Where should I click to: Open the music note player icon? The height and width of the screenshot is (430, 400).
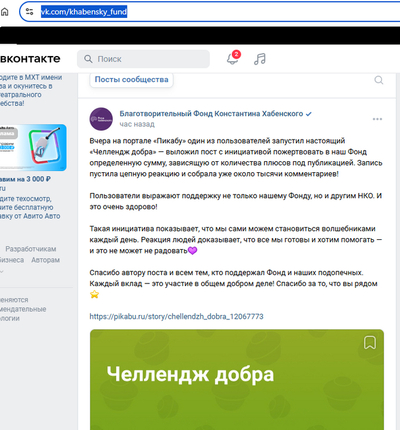point(260,59)
